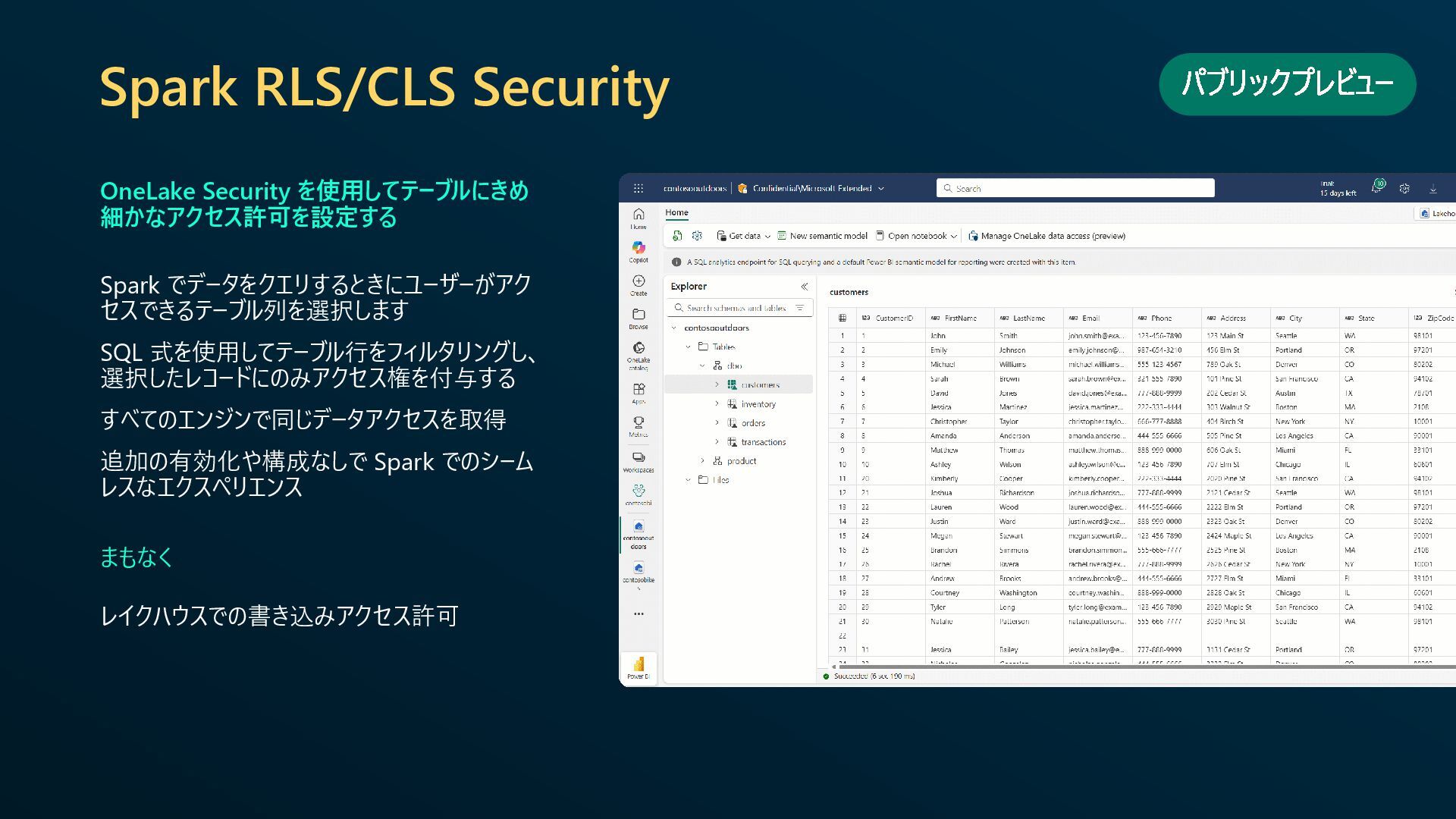
Task: Expand the inventory table node
Action: (x=717, y=404)
